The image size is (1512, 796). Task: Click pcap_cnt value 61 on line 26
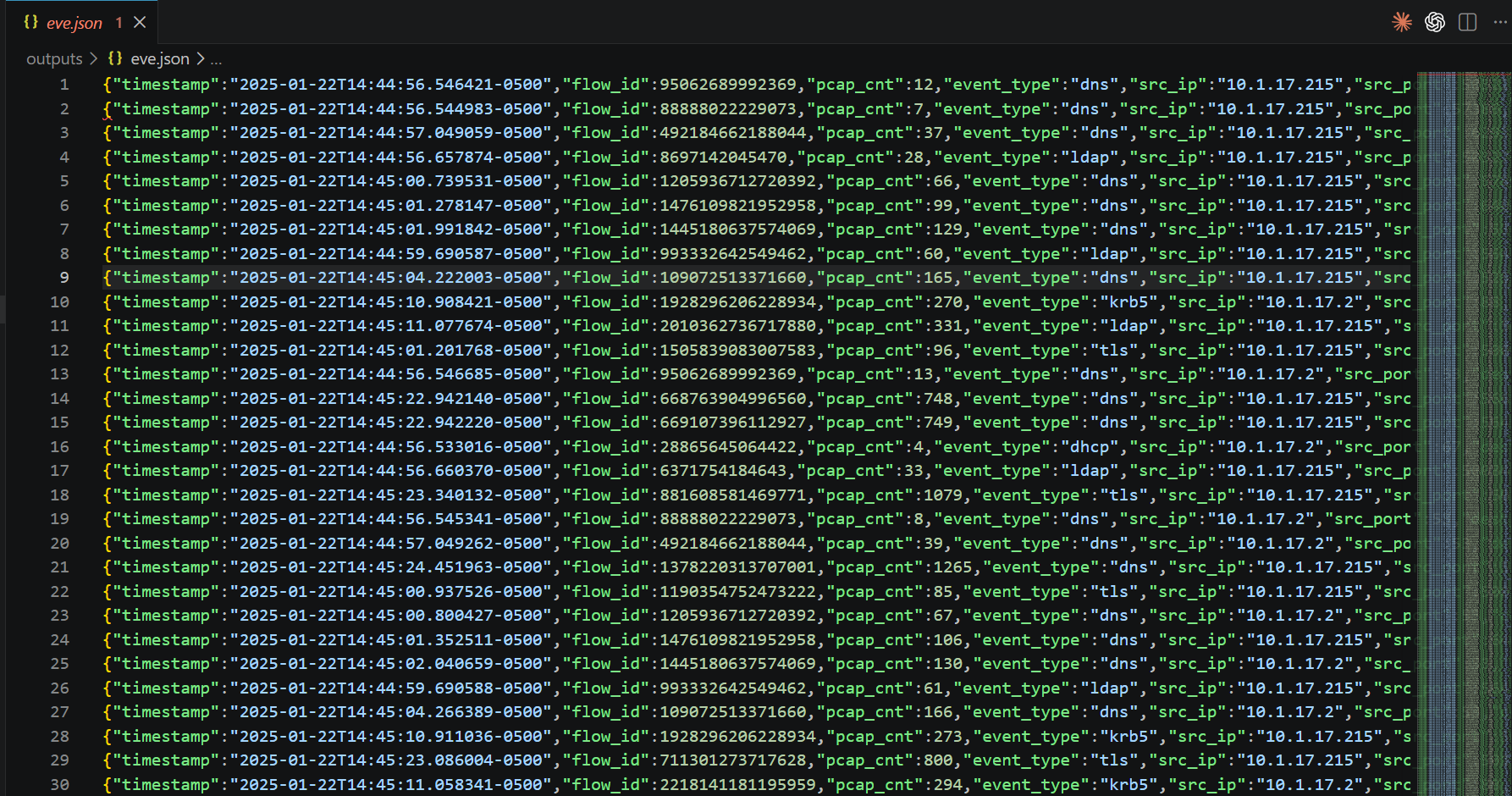pyautogui.click(x=935, y=688)
